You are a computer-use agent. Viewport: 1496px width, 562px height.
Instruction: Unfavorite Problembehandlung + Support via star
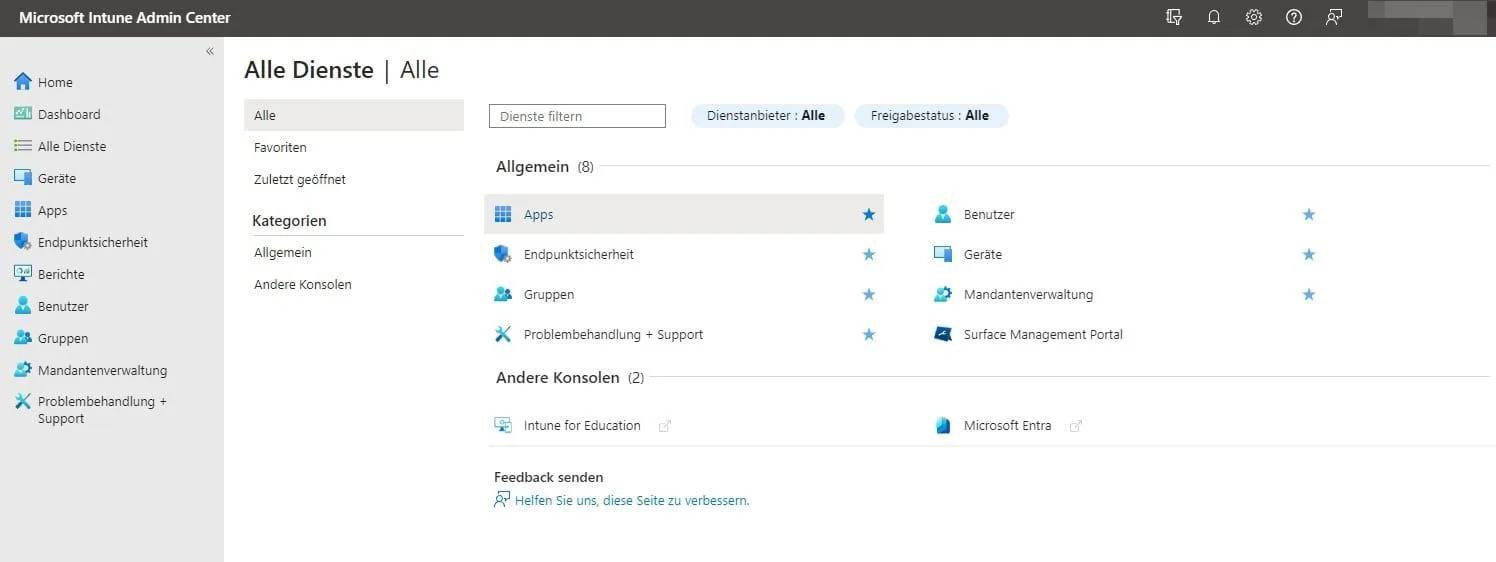(x=869, y=334)
